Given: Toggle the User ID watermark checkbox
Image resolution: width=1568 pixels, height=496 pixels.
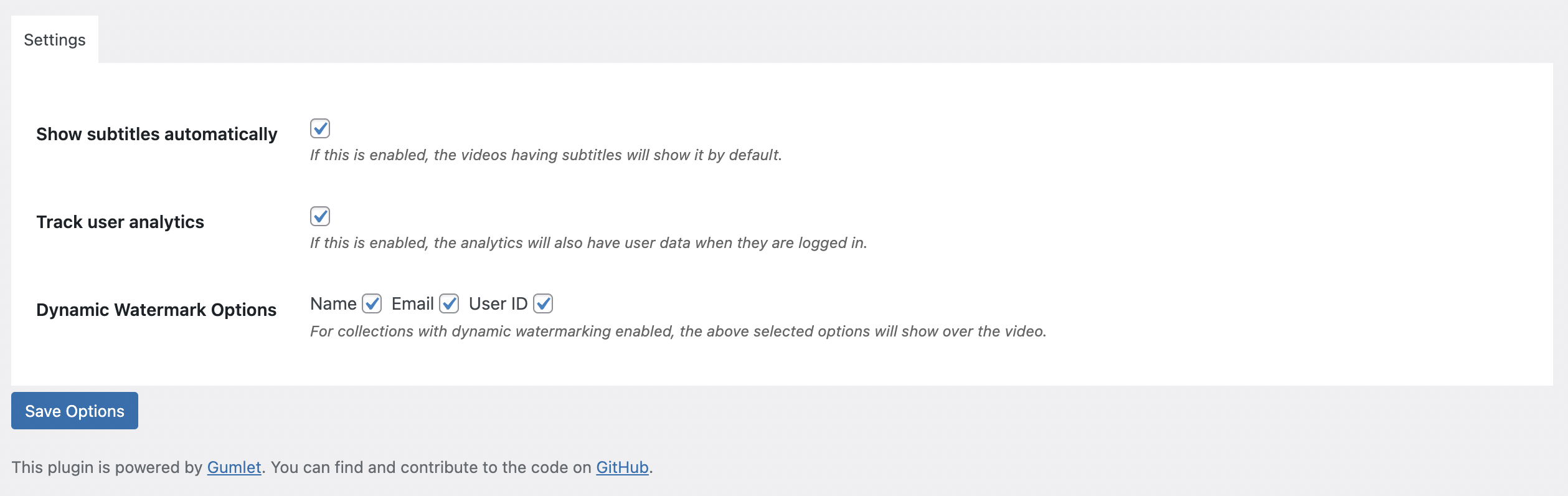Looking at the screenshot, I should tap(543, 303).
